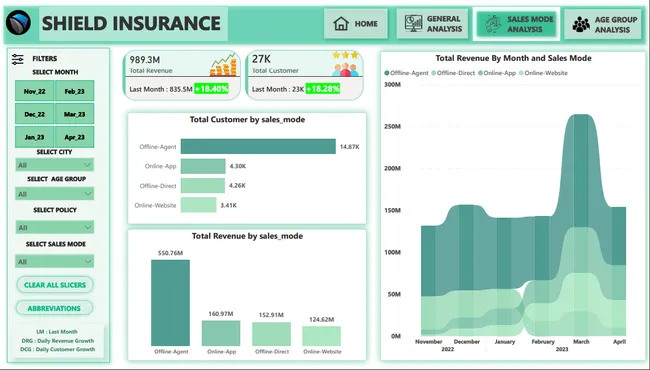Click the Offline-Direct revenue column 152.91M
The width and height of the screenshot is (650, 370).
coord(272,334)
